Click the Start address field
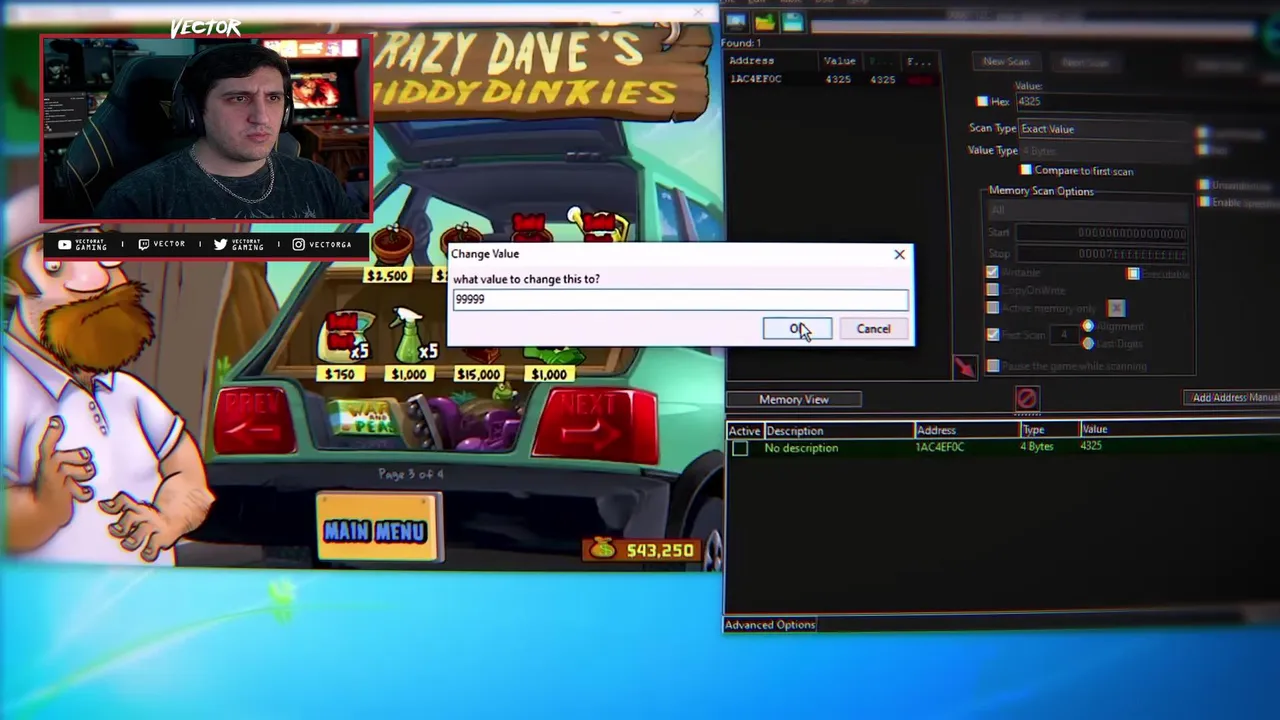 (x=1103, y=233)
